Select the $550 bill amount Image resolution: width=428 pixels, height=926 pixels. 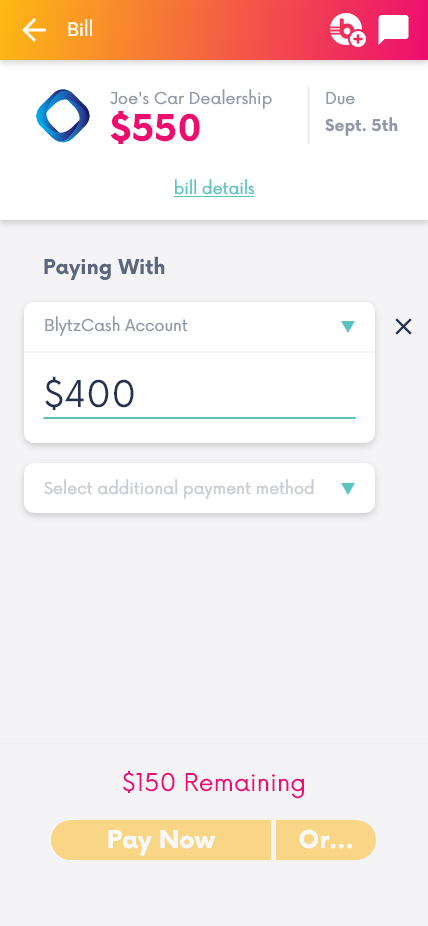155,128
